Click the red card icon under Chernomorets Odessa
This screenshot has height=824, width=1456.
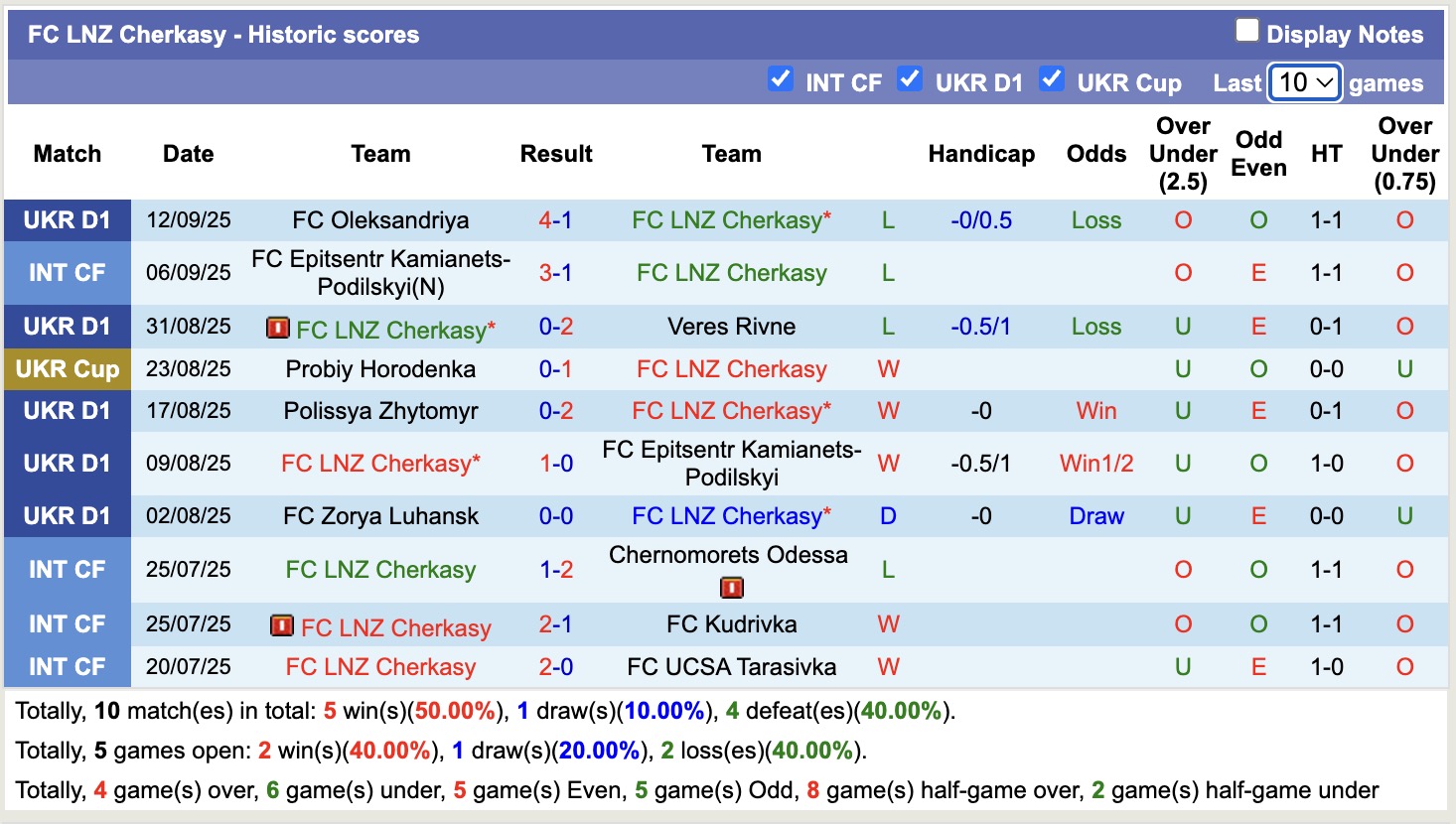pyautogui.click(x=732, y=586)
